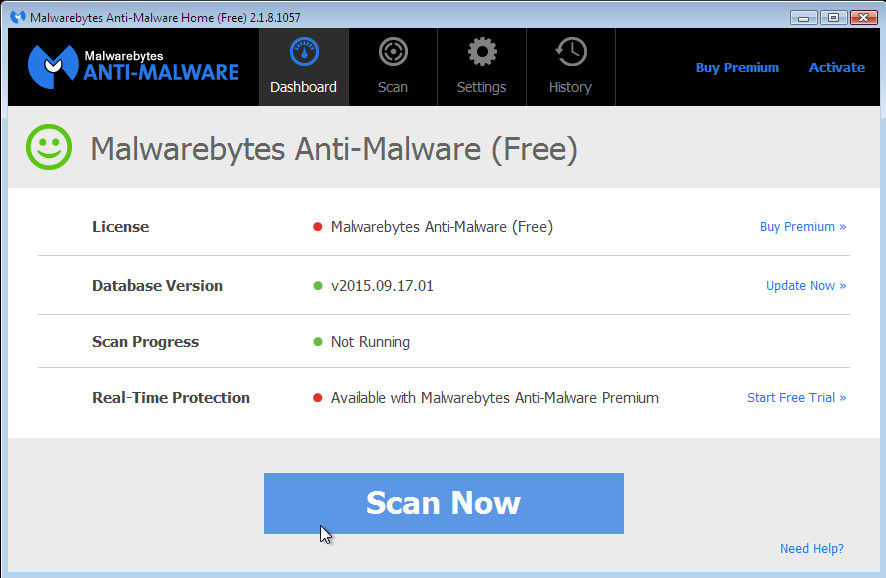Click the Update Now » link

click(x=806, y=286)
